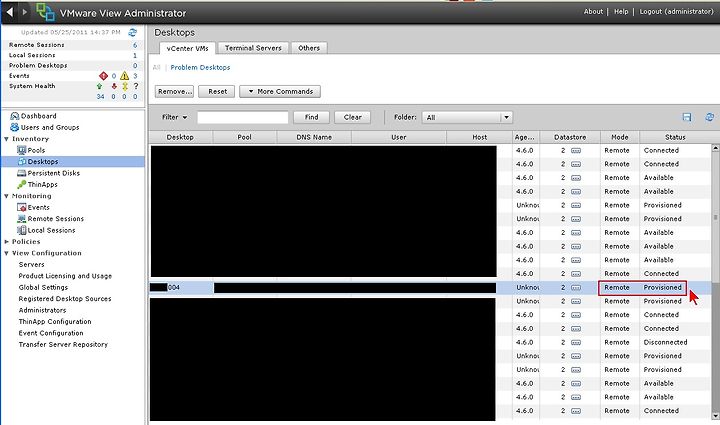Open ThinApps under Inventory
720x425 pixels.
point(37,185)
